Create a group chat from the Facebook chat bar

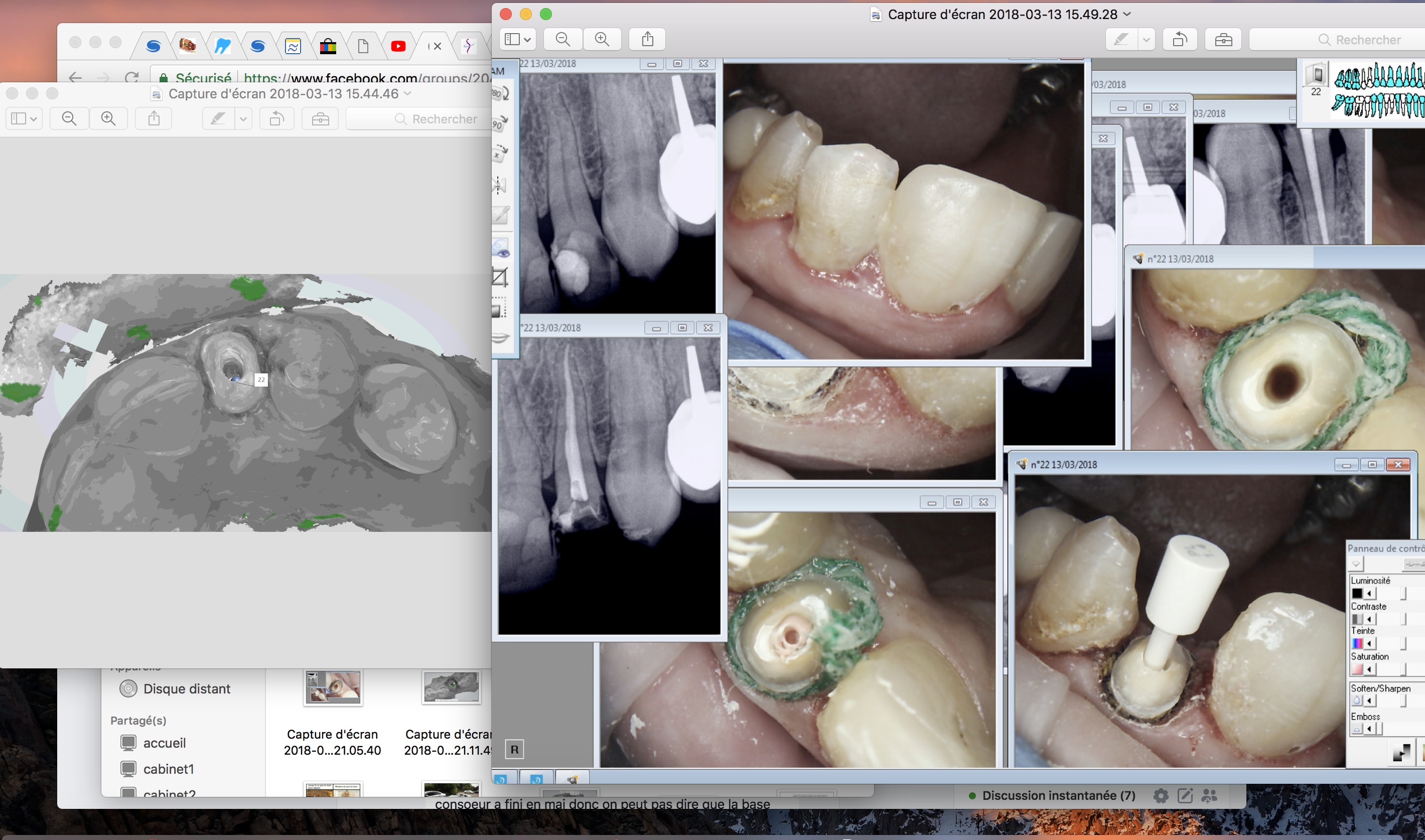(1209, 796)
